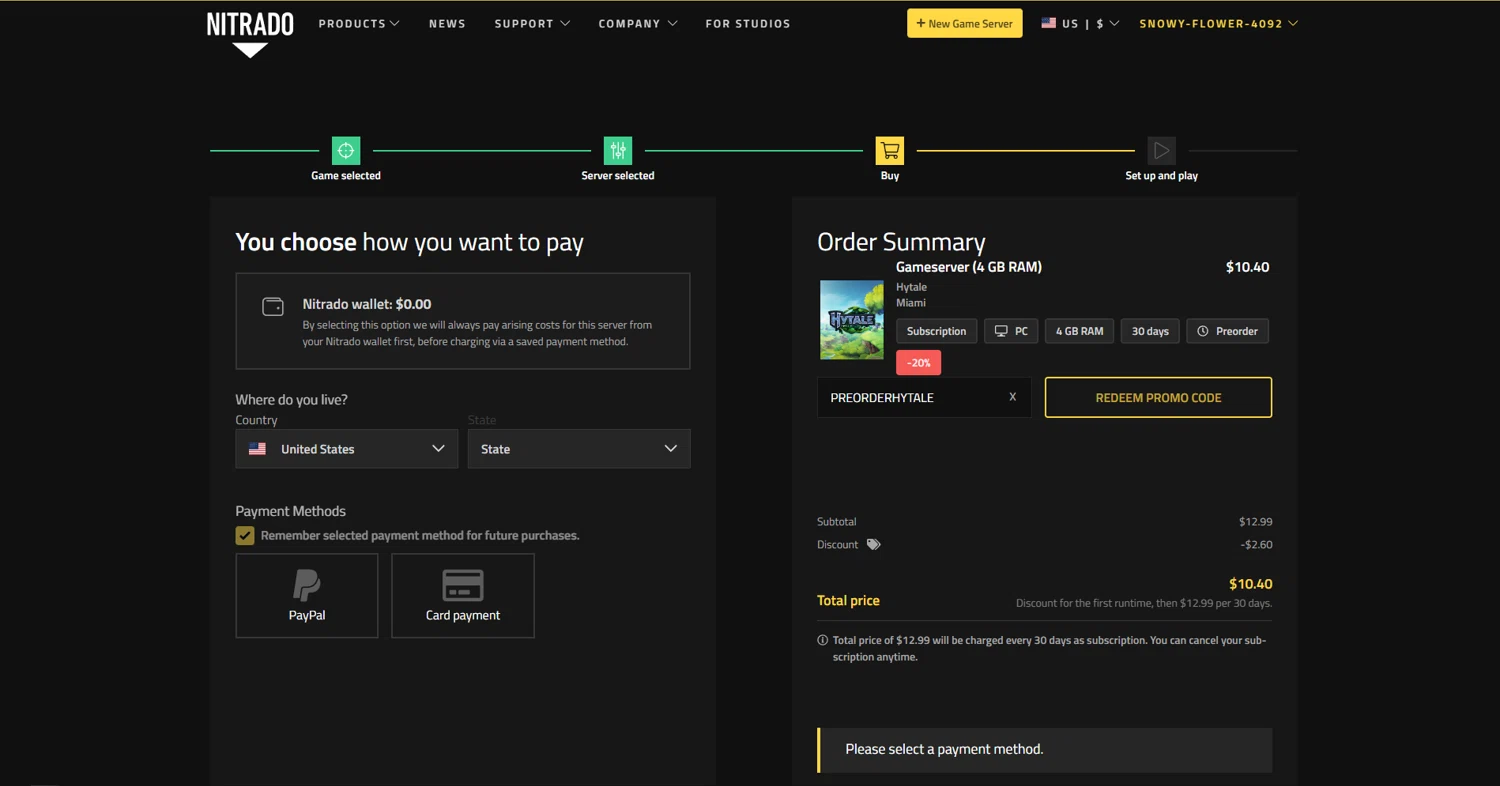The image size is (1500, 786).
Task: Choose PayPal payment method
Action: pos(307,595)
